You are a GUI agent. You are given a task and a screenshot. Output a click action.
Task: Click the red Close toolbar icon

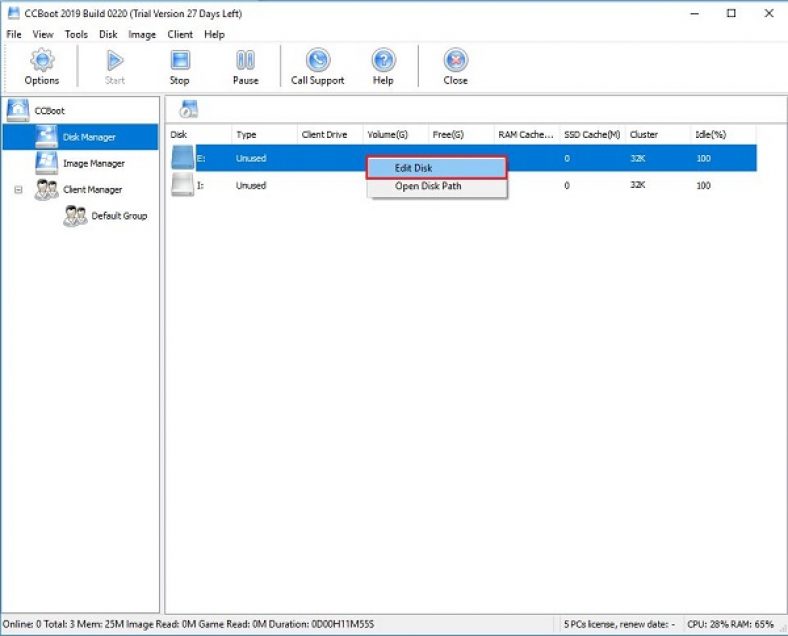(455, 61)
